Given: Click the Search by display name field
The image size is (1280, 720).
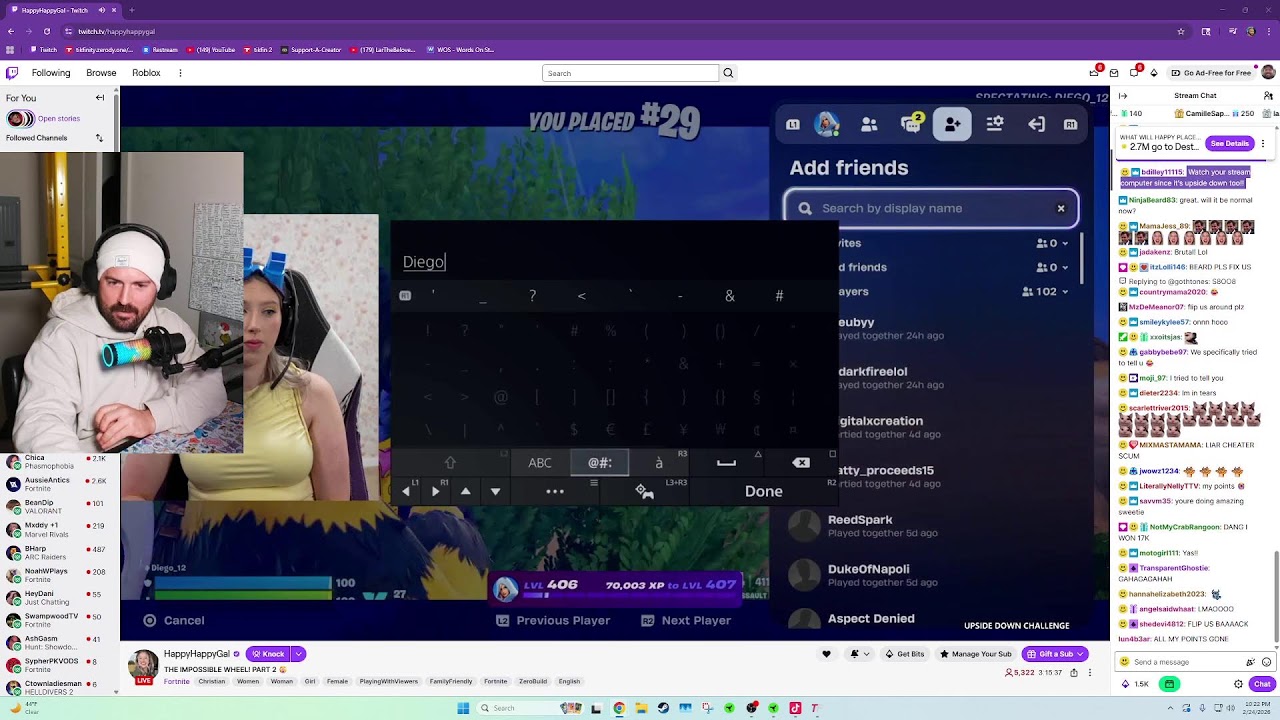Looking at the screenshot, I should pos(931,209).
